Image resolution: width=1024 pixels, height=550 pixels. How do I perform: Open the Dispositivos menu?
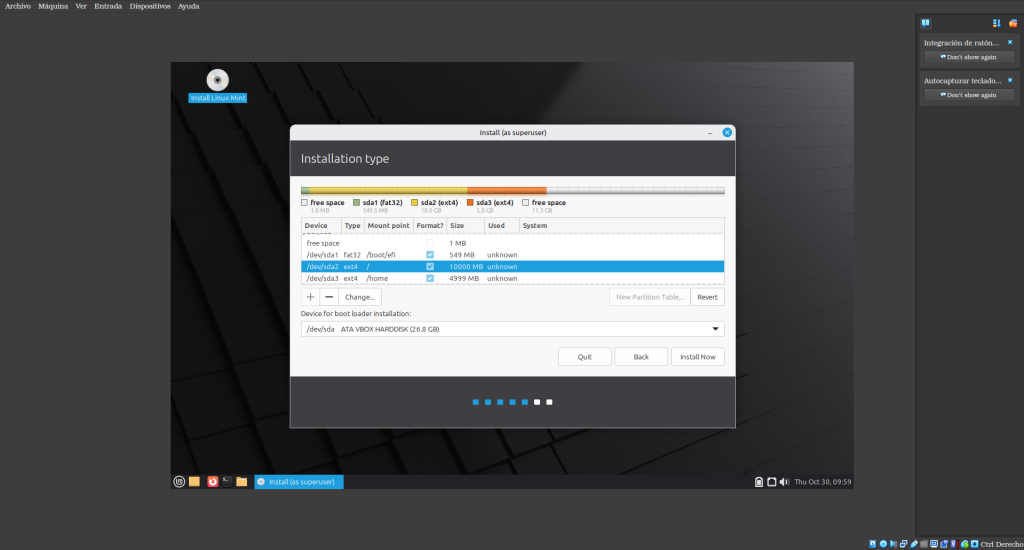pyautogui.click(x=150, y=6)
